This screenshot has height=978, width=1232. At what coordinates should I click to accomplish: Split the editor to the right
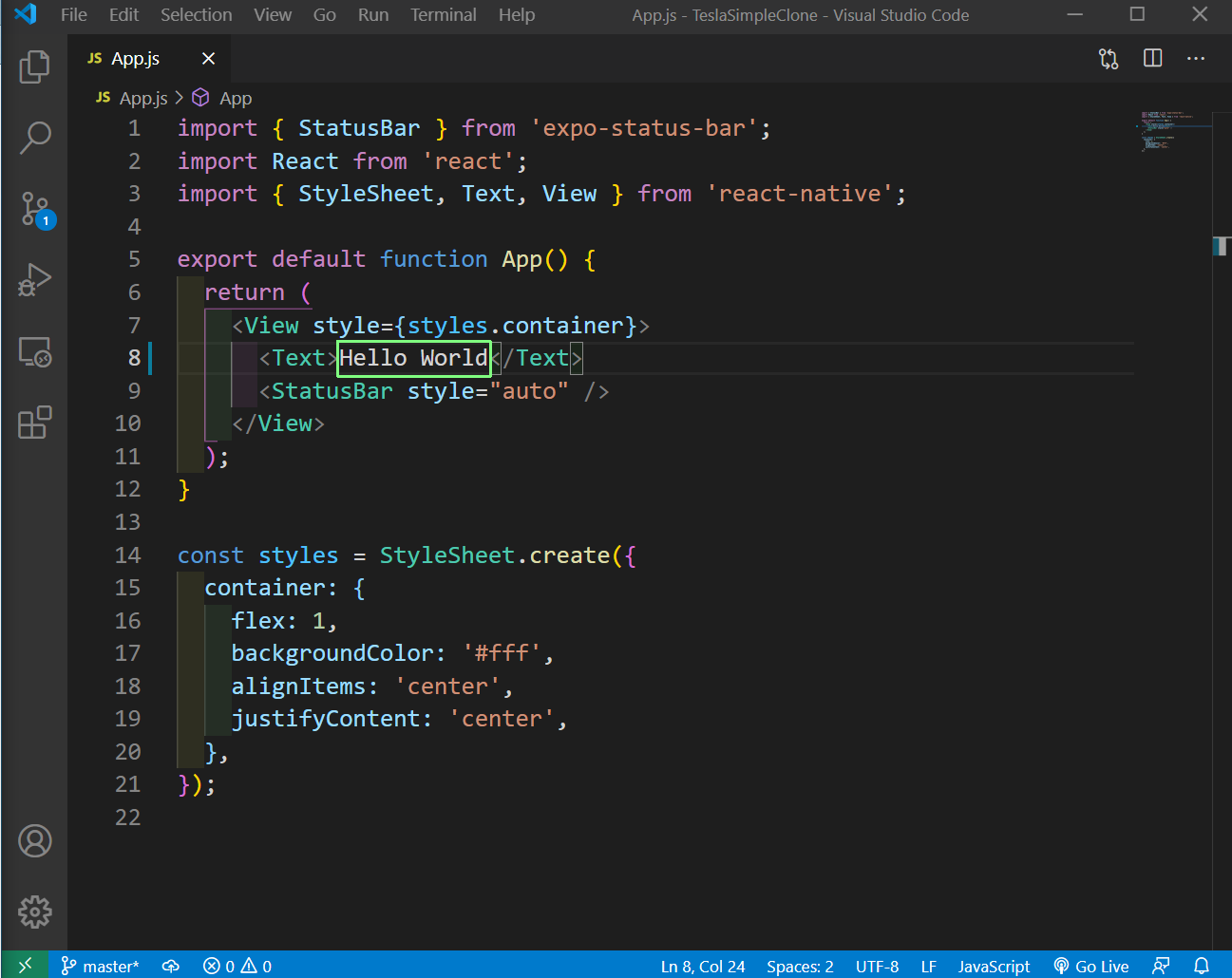click(x=1153, y=59)
